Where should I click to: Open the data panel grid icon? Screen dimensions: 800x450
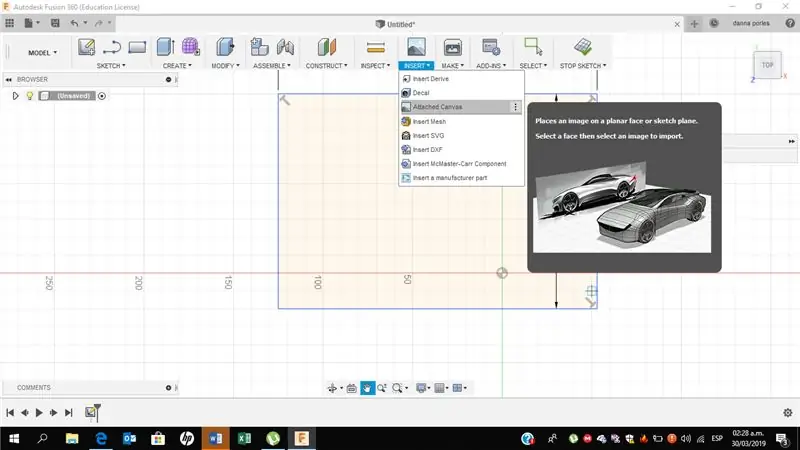pos(10,23)
